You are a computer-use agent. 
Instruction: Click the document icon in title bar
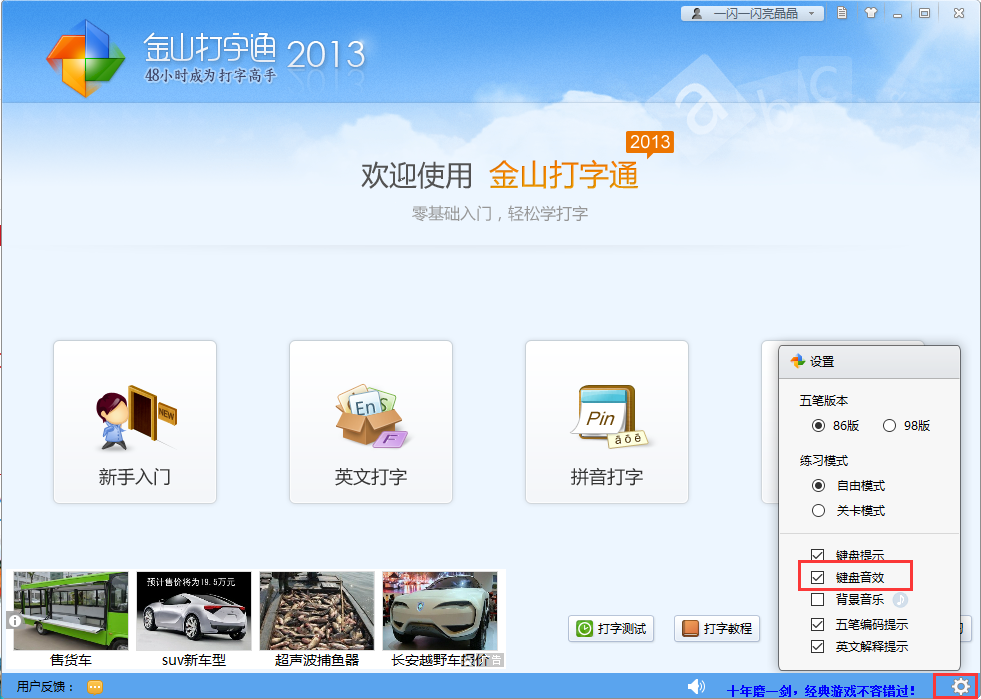coord(843,13)
